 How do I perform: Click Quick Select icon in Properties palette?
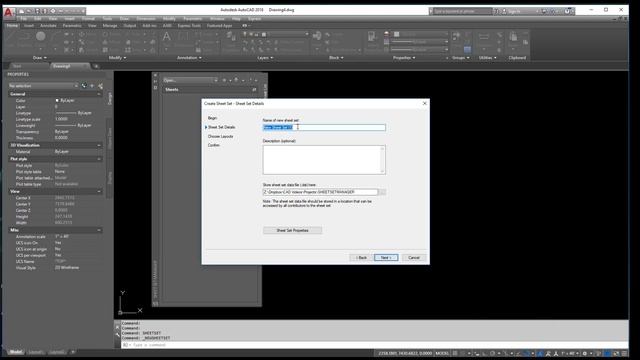(100, 86)
